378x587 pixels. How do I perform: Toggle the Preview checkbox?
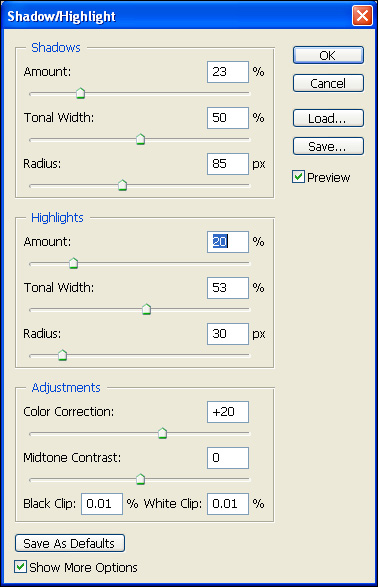pyautogui.click(x=298, y=177)
